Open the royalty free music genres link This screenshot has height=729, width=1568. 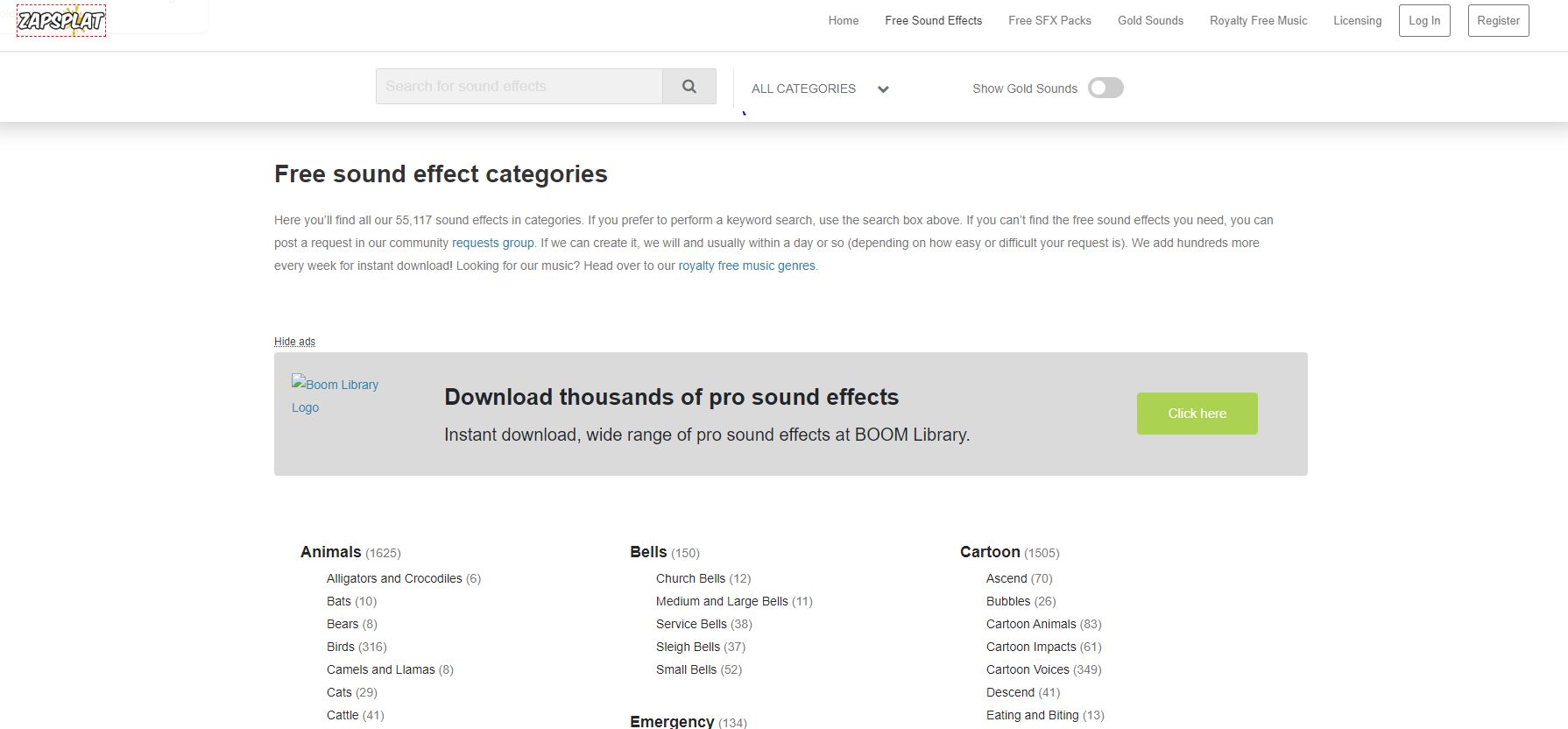pos(747,265)
